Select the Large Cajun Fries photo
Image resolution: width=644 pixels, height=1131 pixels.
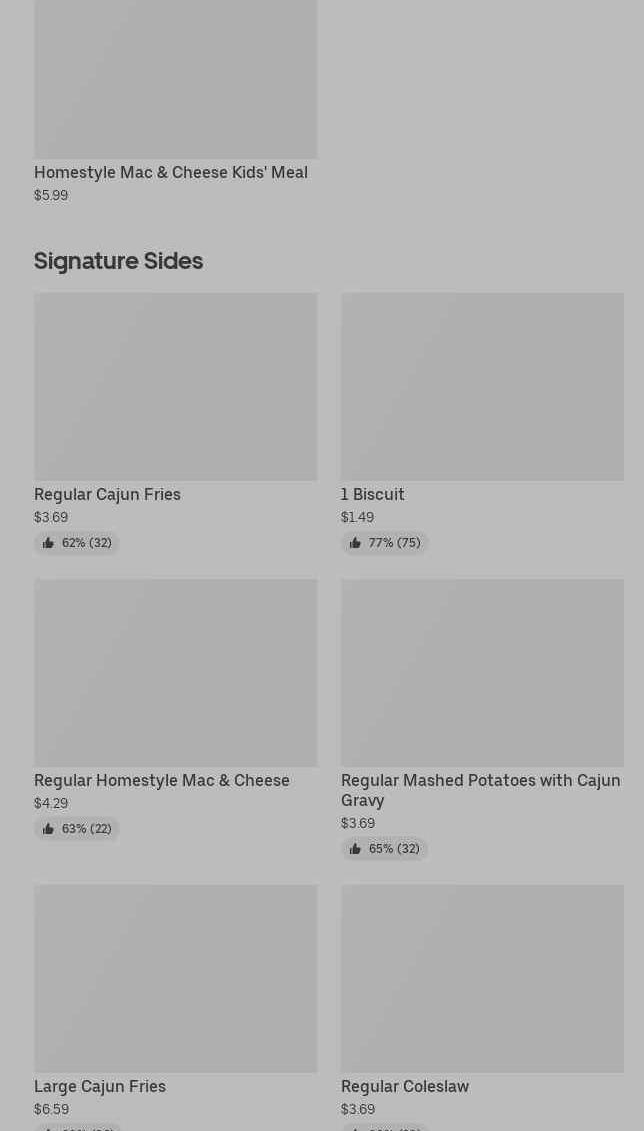pos(175,978)
